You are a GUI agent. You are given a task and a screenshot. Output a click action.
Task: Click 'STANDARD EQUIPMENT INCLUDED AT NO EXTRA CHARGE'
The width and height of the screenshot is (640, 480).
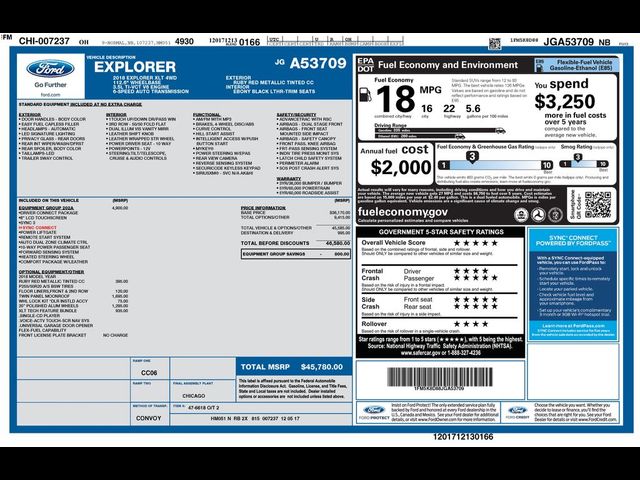pyautogui.click(x=80, y=104)
